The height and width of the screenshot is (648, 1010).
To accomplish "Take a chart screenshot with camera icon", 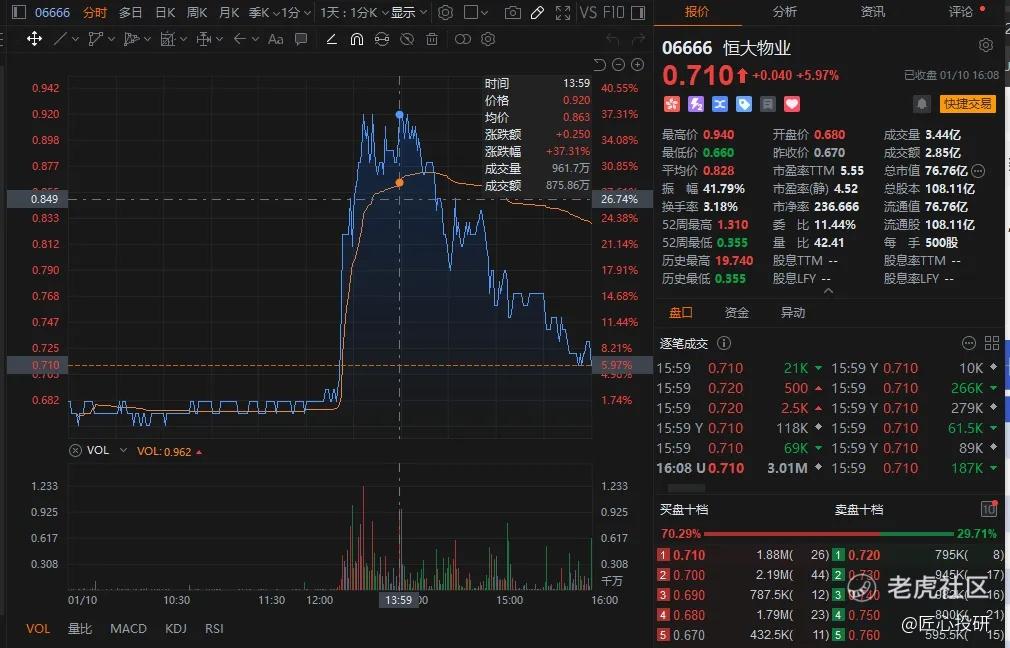I will pyautogui.click(x=513, y=13).
